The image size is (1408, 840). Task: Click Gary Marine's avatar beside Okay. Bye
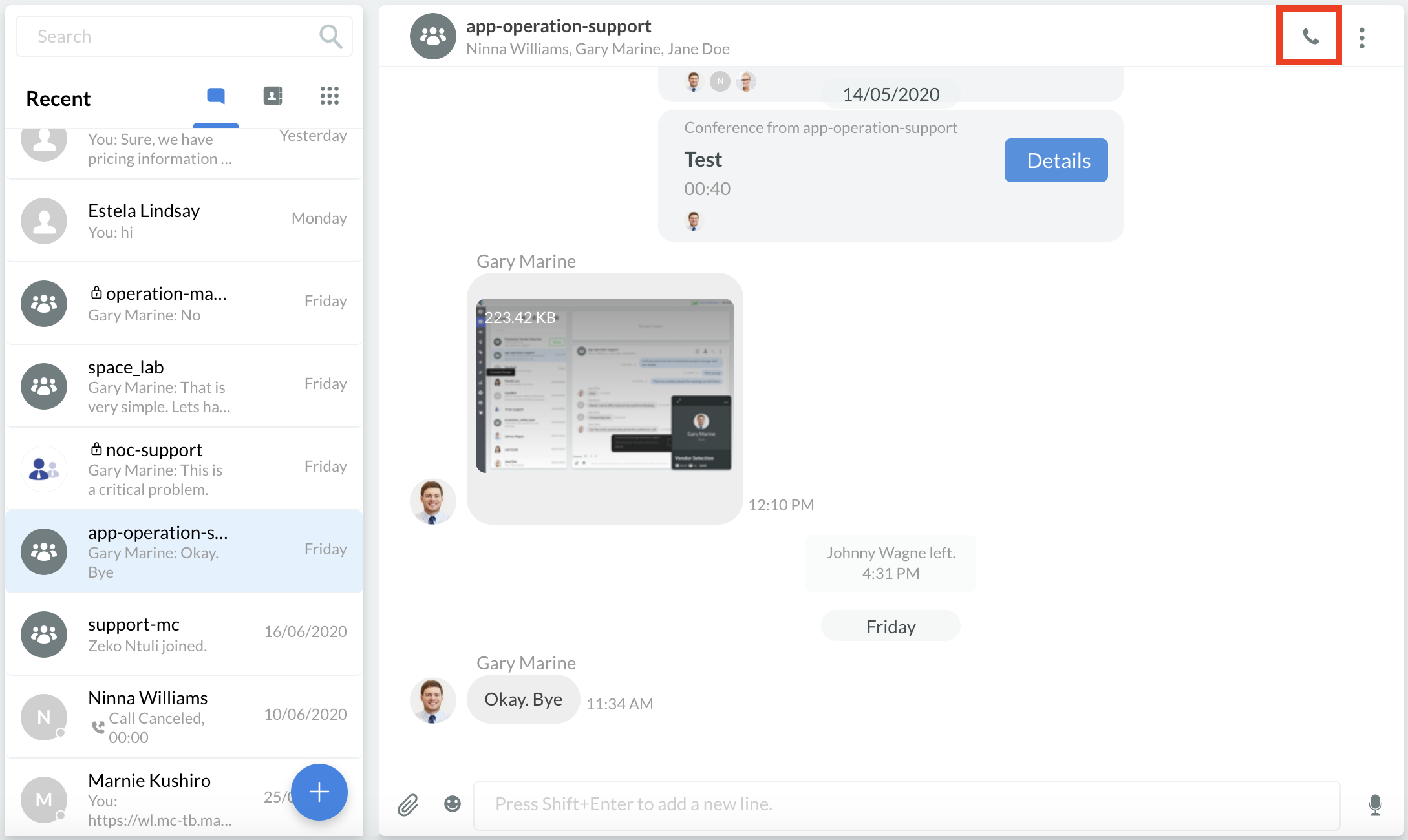click(x=432, y=700)
